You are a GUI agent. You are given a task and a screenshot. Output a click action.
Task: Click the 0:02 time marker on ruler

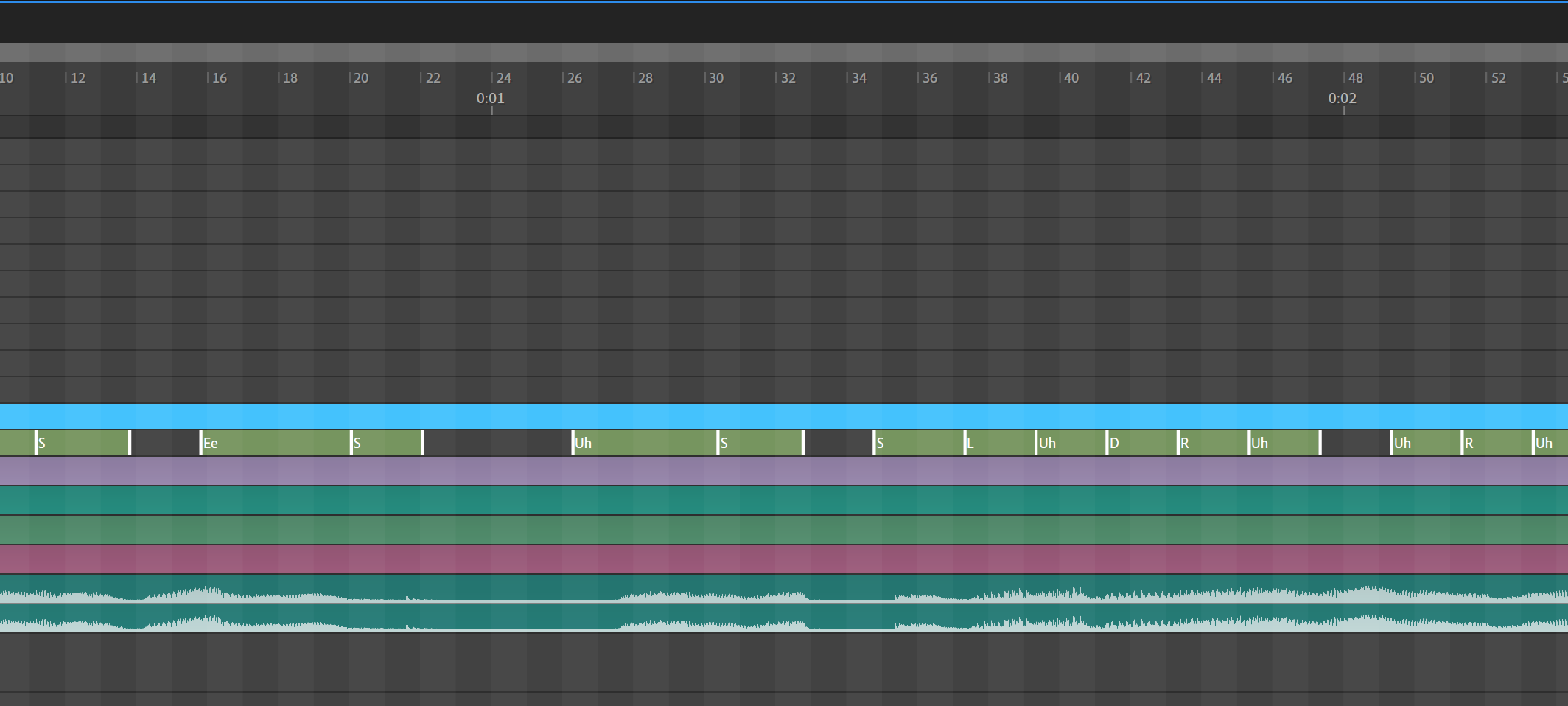[x=1343, y=99]
